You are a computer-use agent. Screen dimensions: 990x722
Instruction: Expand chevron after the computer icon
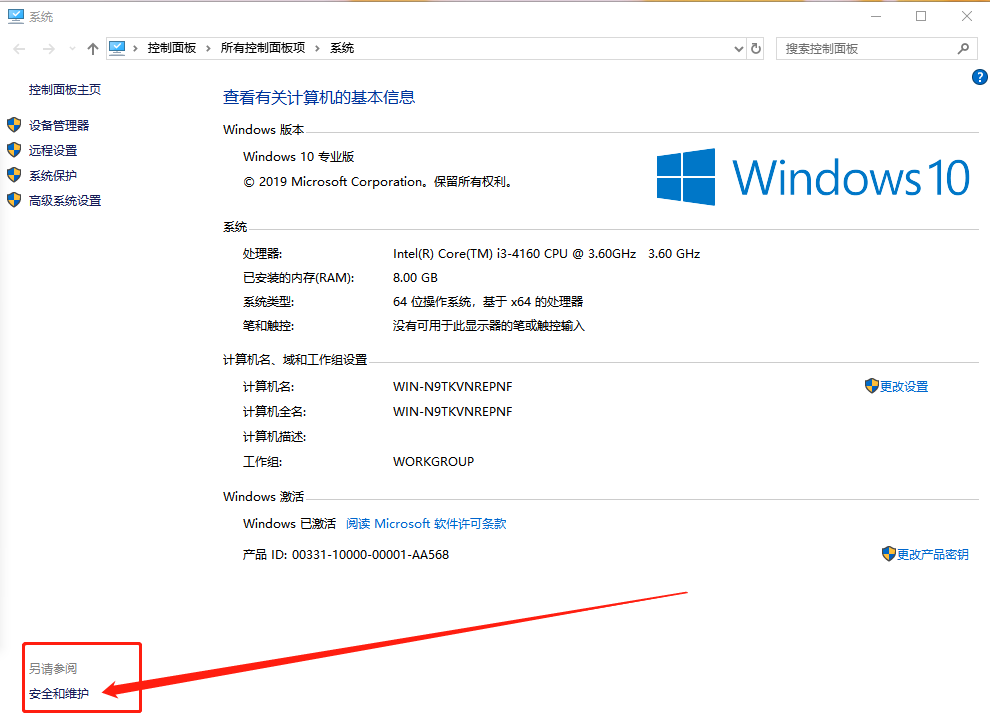(135, 49)
